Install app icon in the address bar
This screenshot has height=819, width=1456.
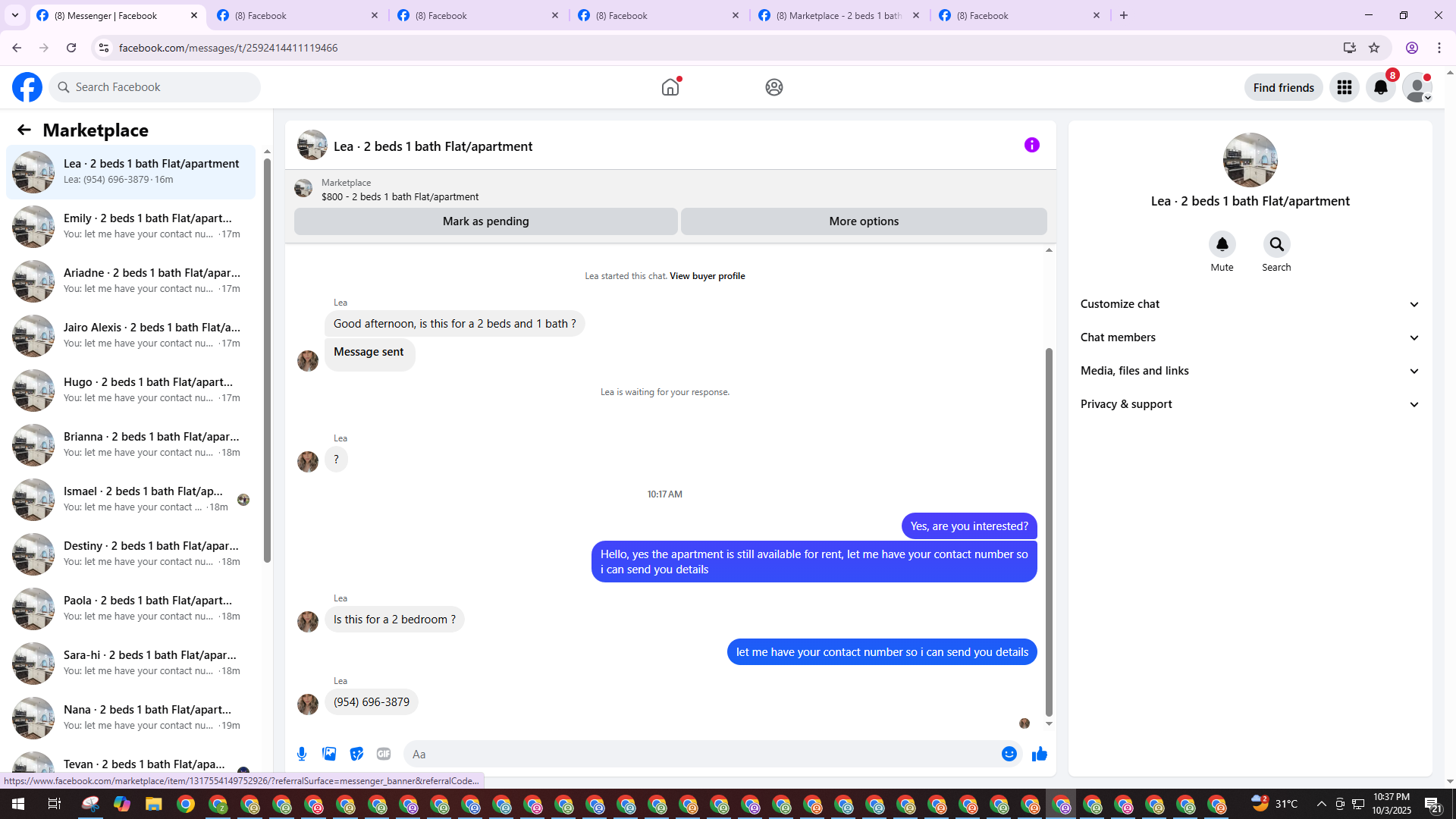tap(1350, 48)
